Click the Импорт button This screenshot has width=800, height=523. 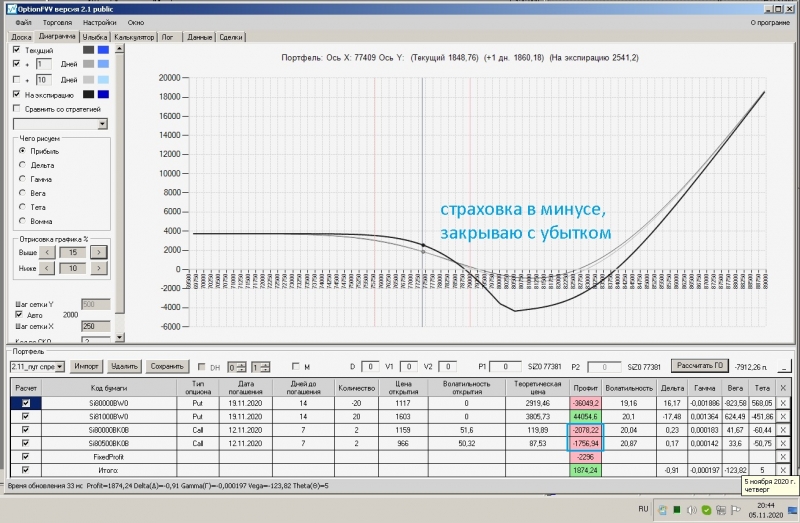[86, 366]
